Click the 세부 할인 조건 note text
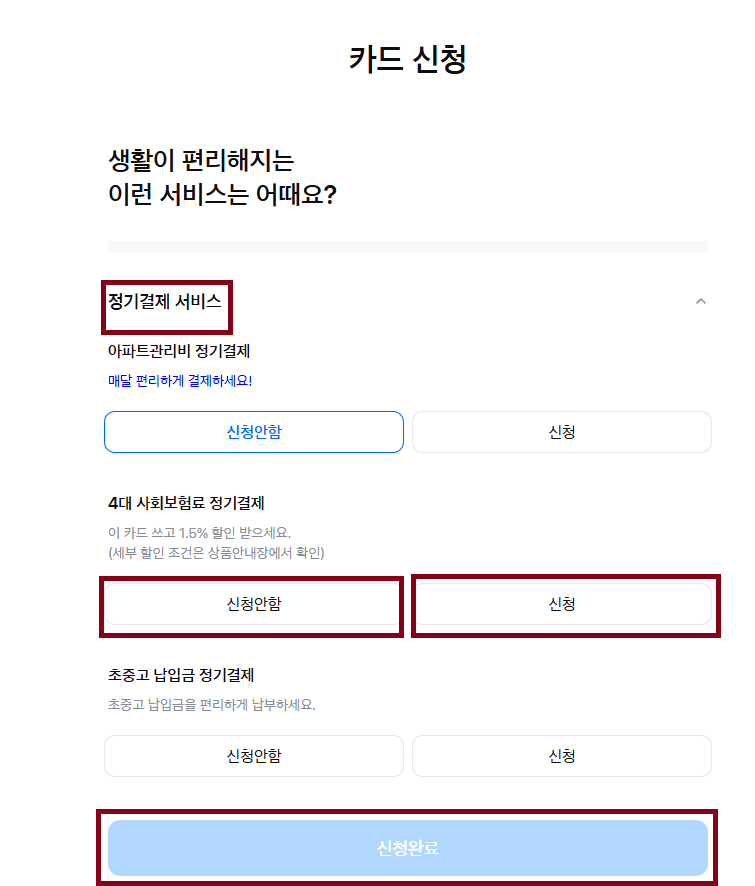Screen dimensions: 755x886 click(x=226, y=547)
